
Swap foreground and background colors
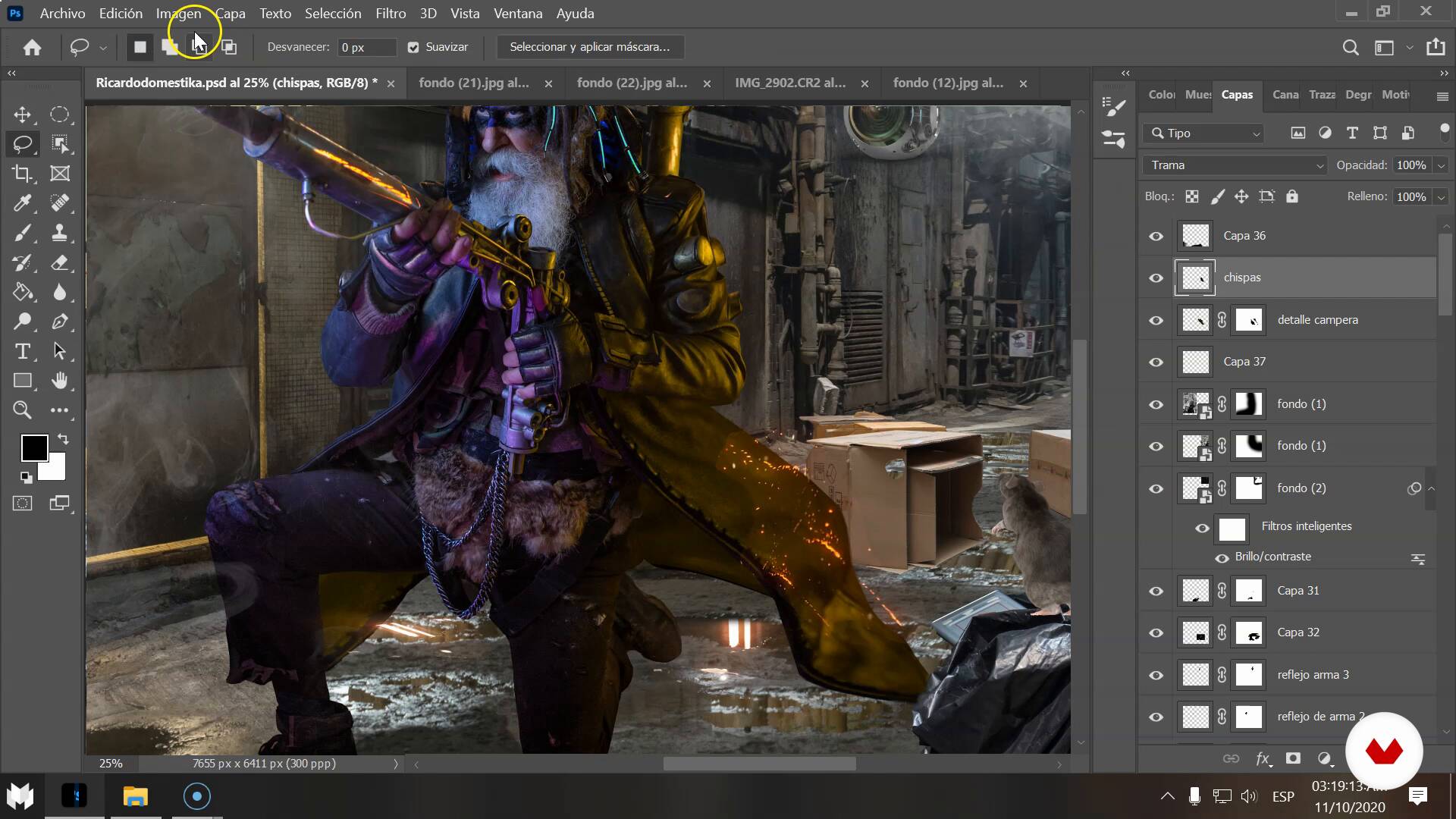coord(64,439)
